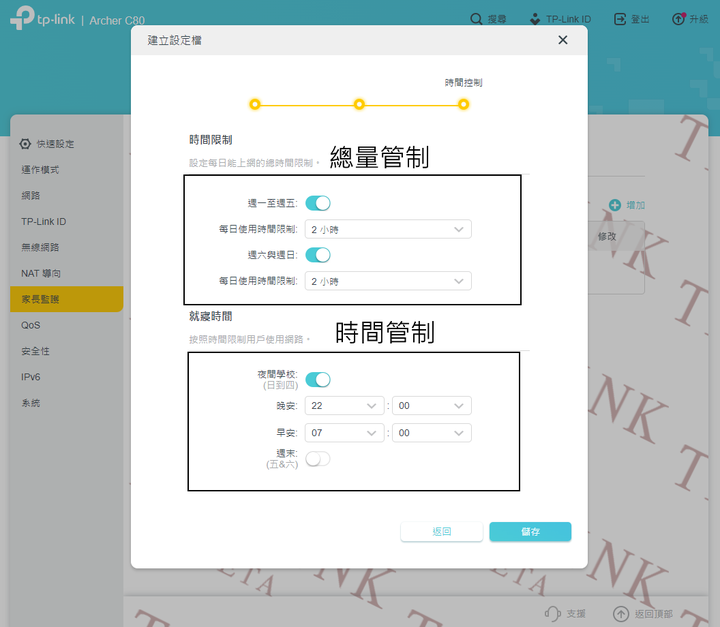Toggle the 週六與週日 switch
Screen dimensions: 720x627
(318, 255)
